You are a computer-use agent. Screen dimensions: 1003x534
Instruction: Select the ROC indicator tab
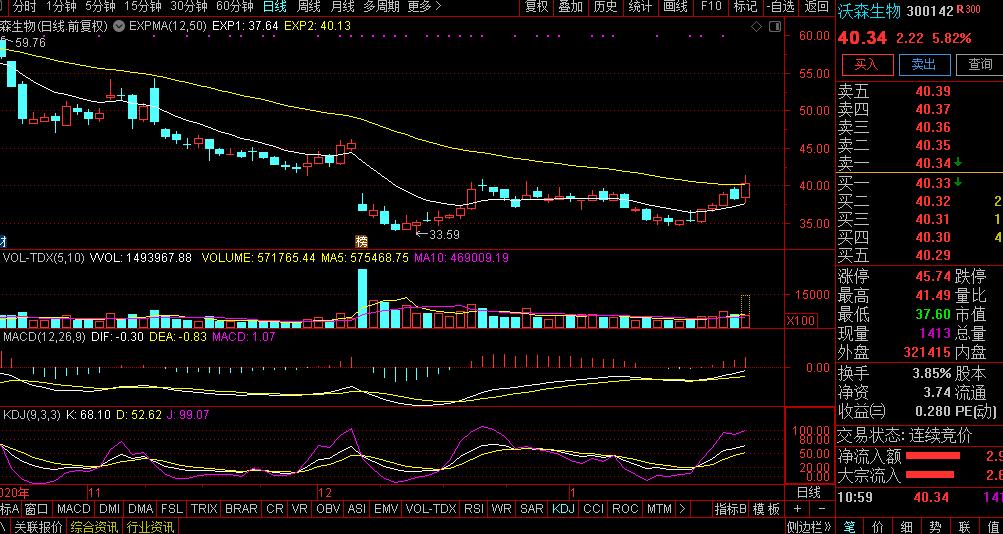[625, 509]
